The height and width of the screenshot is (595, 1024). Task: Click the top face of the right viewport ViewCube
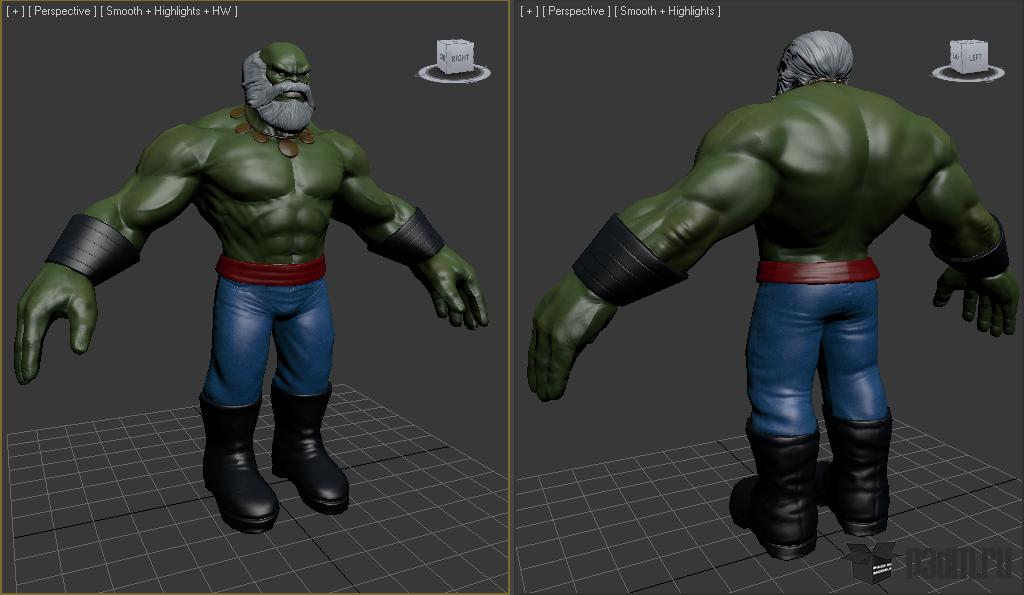pyautogui.click(x=968, y=44)
